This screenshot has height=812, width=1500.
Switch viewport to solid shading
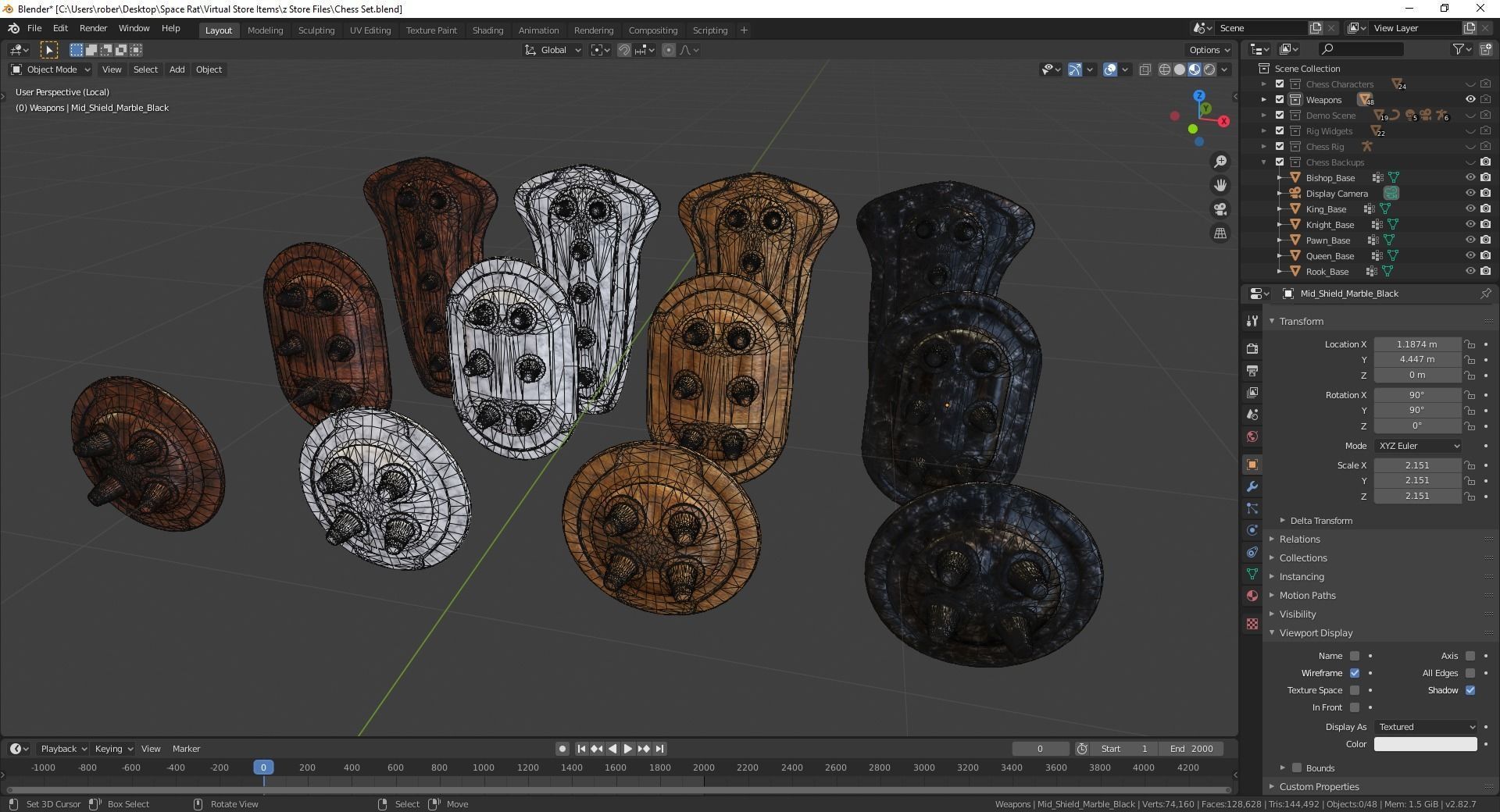1180,69
